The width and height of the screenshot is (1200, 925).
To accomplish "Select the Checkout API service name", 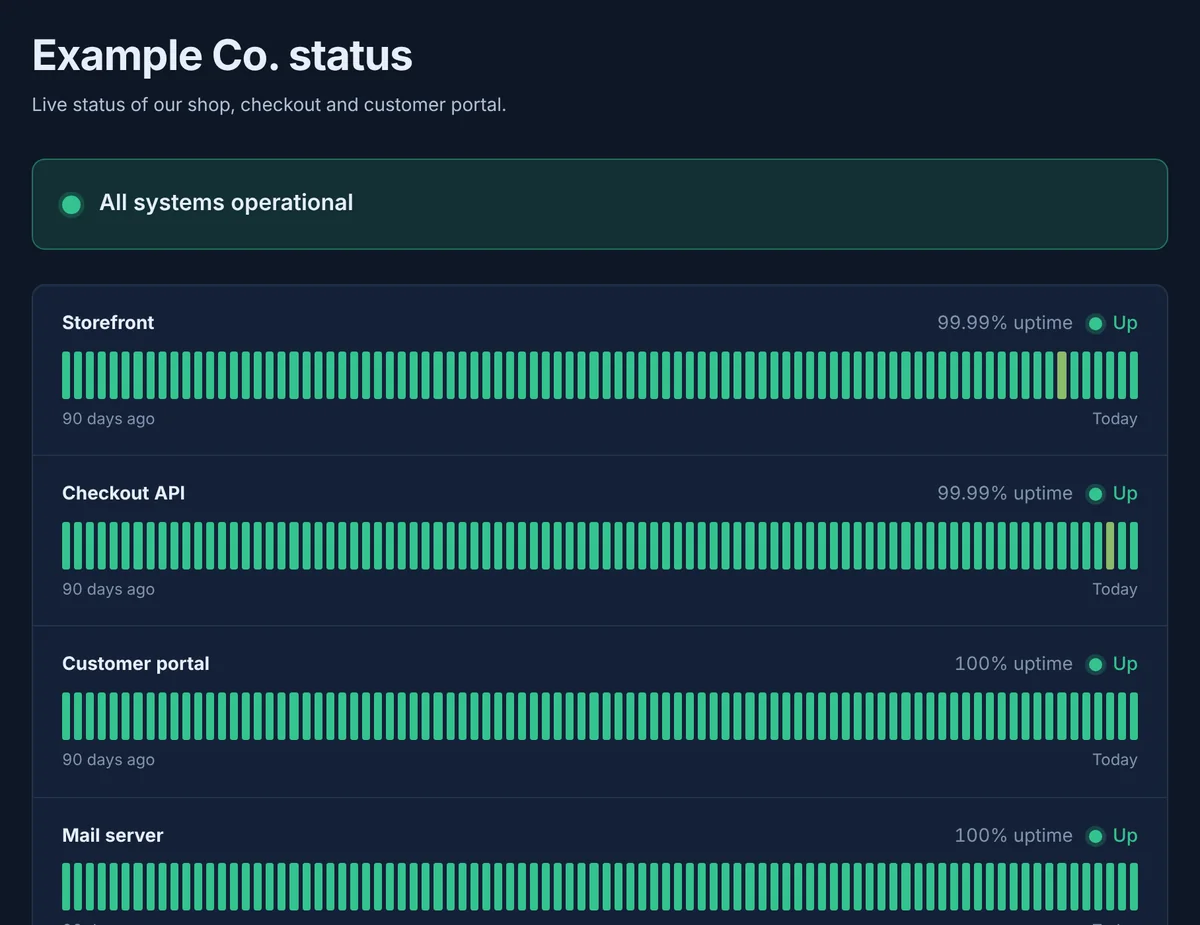I will click(123, 493).
